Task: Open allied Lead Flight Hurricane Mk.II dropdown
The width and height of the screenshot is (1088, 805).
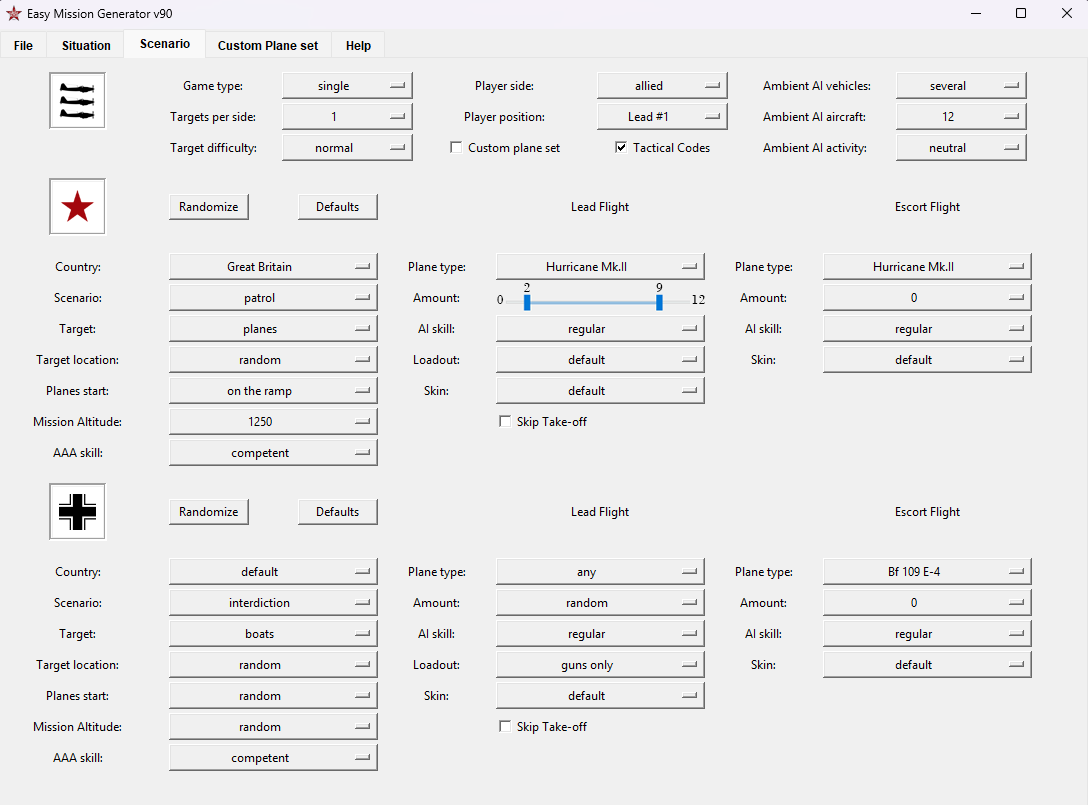Action: coord(600,266)
